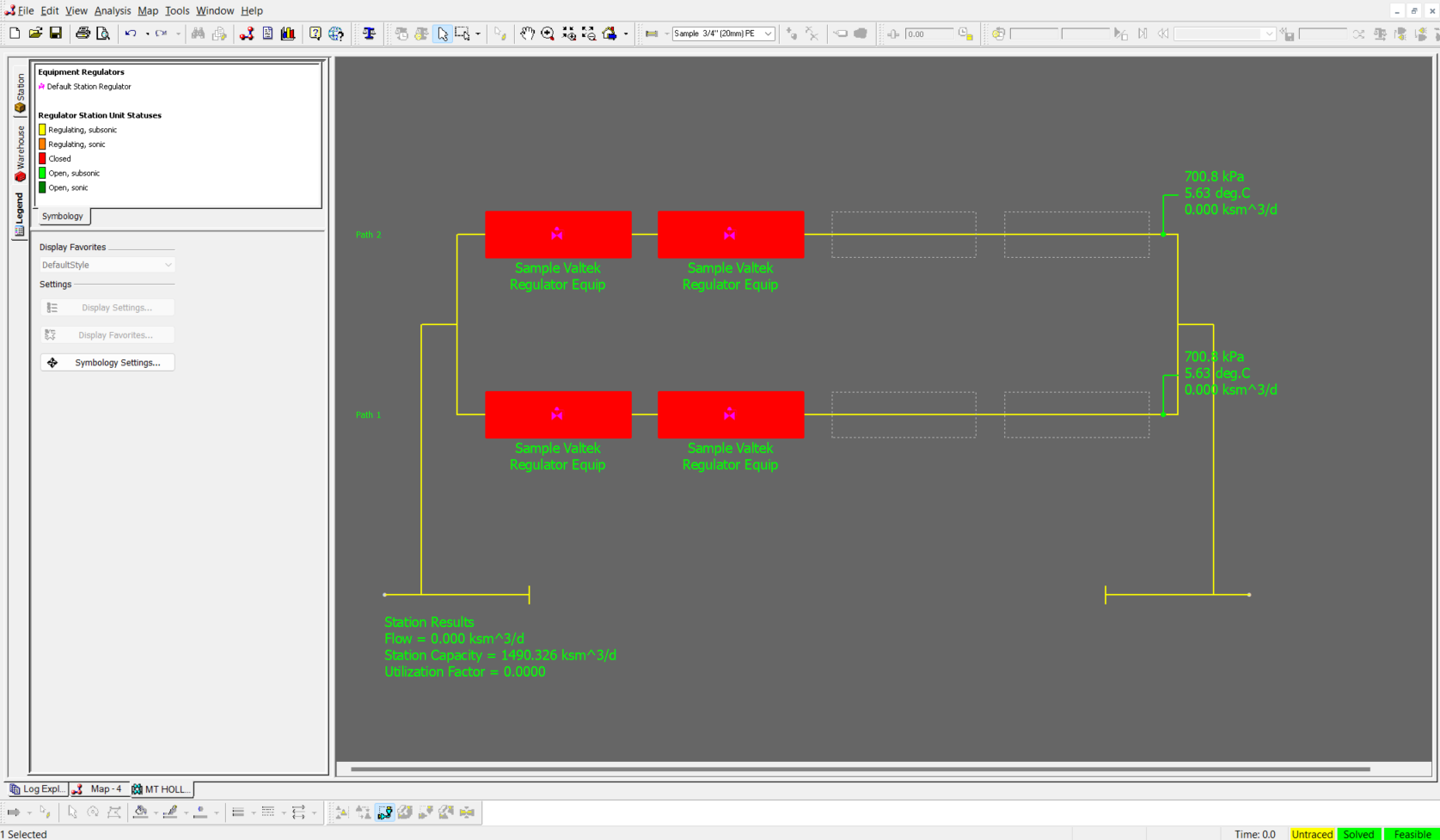Click the yellow pipe icon beside pipe type
Image resolution: width=1440 pixels, height=840 pixels.
coord(652,34)
